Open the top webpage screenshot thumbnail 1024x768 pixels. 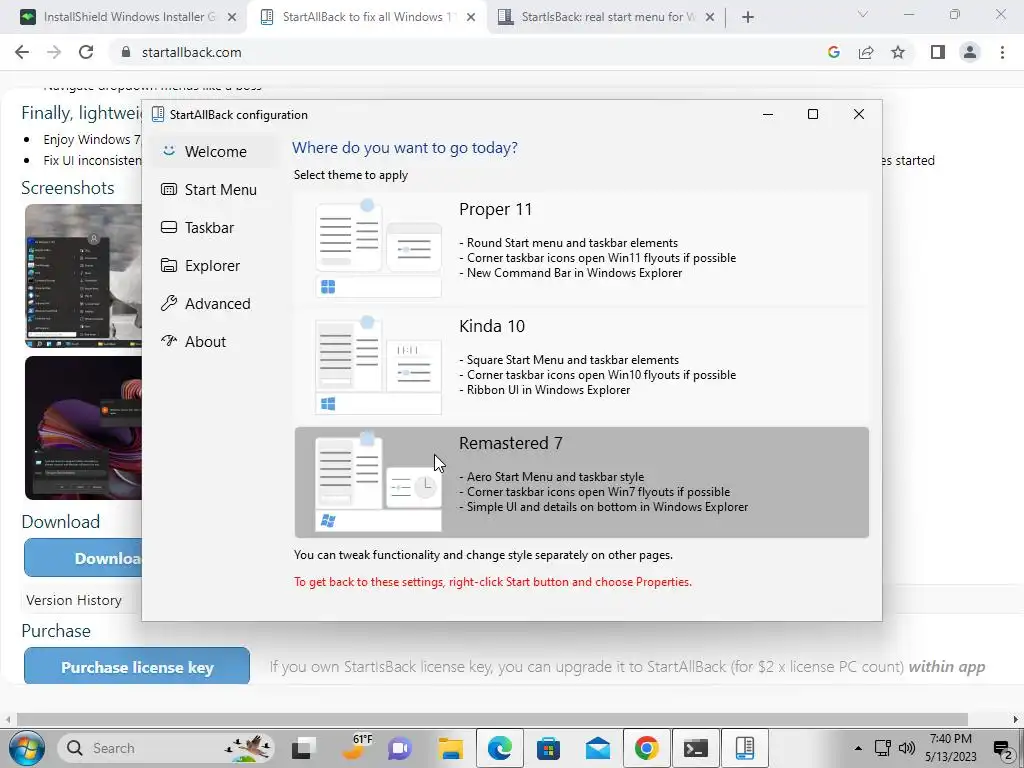coord(84,276)
